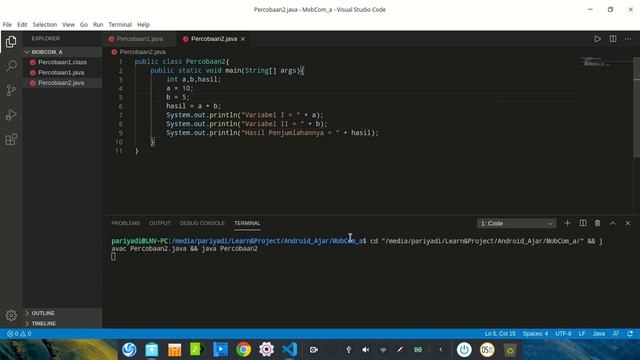
Task: Change UTF-8 encoding in status bar
Action: point(563,333)
